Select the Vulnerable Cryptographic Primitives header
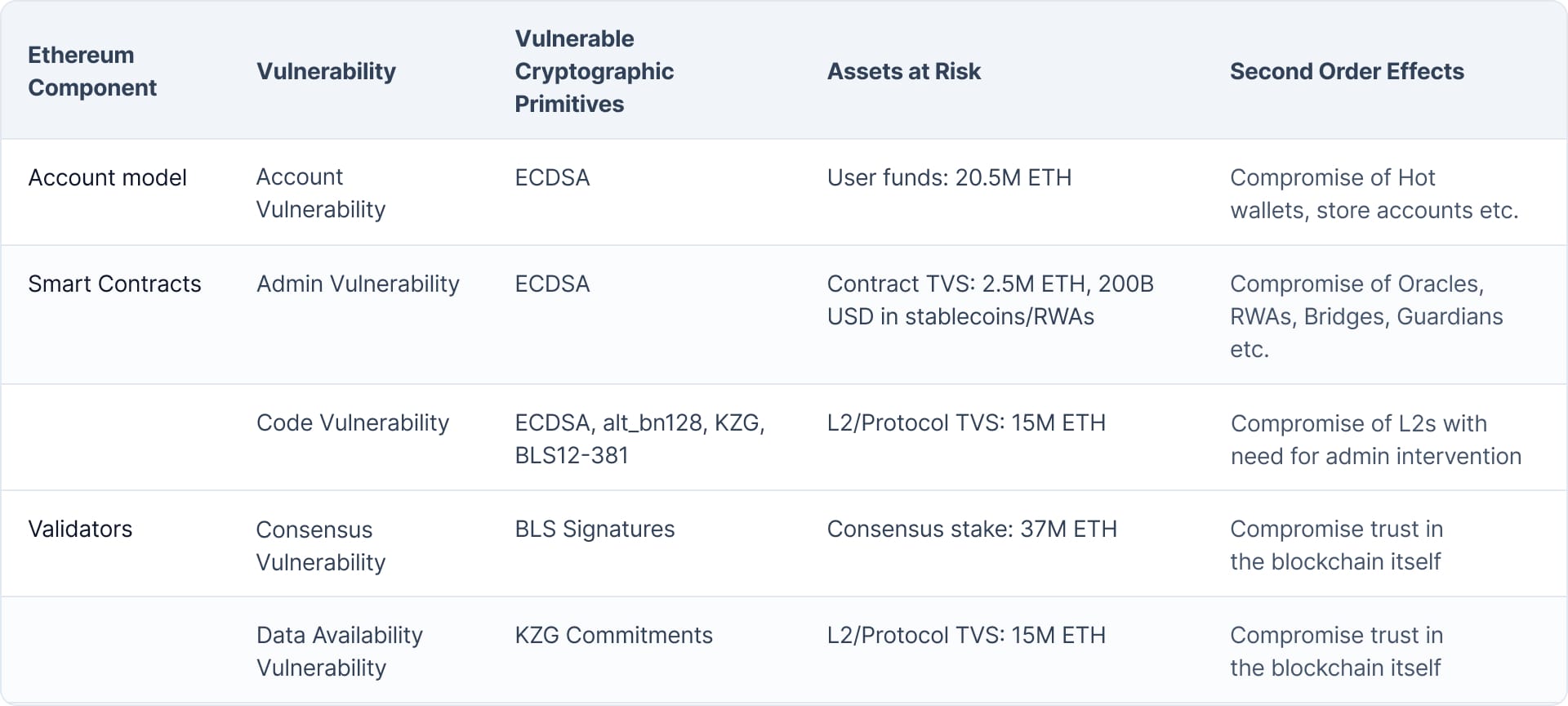Screen dimensions: 1568x706 [x=594, y=71]
